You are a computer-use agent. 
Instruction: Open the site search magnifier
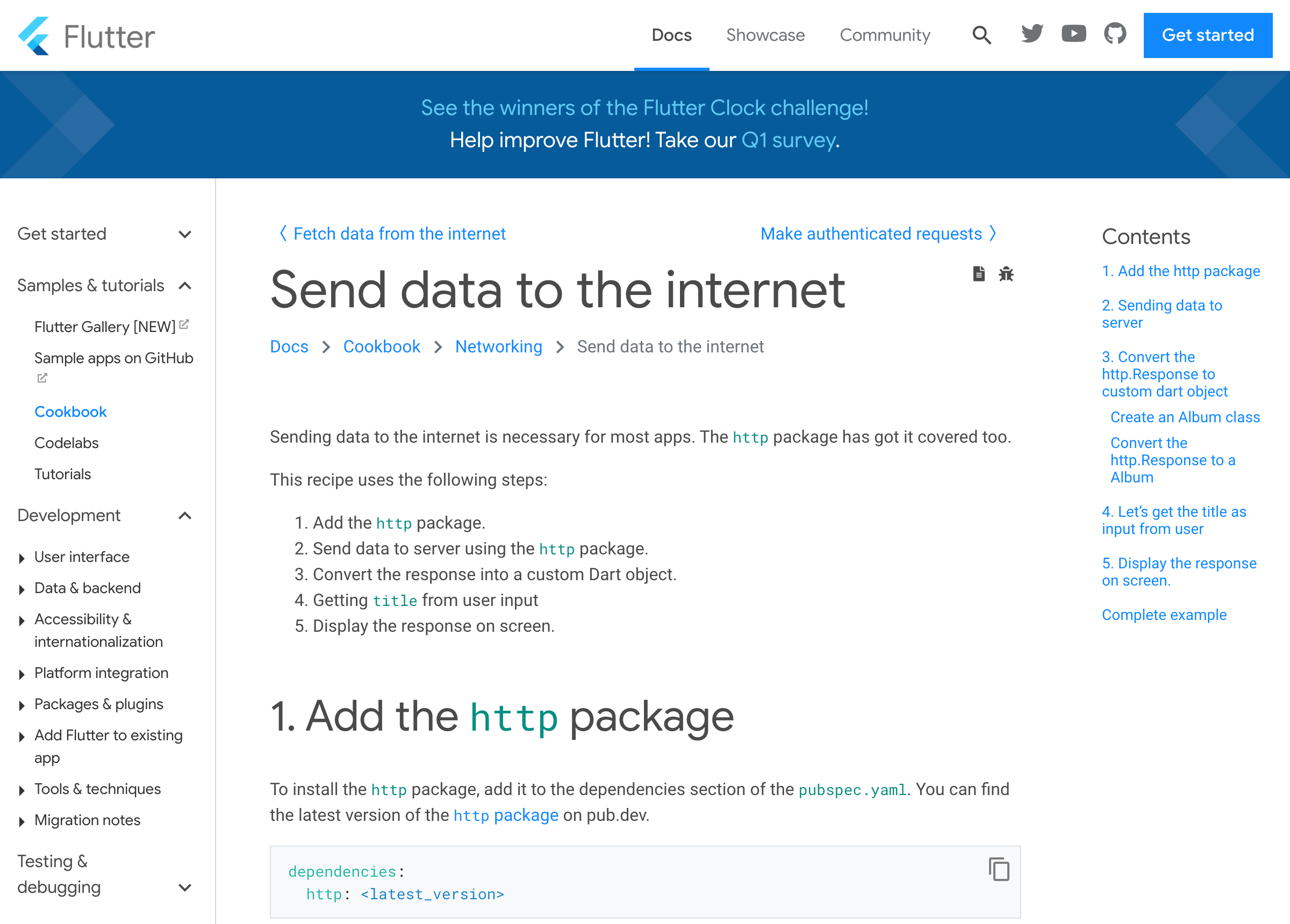coord(981,35)
